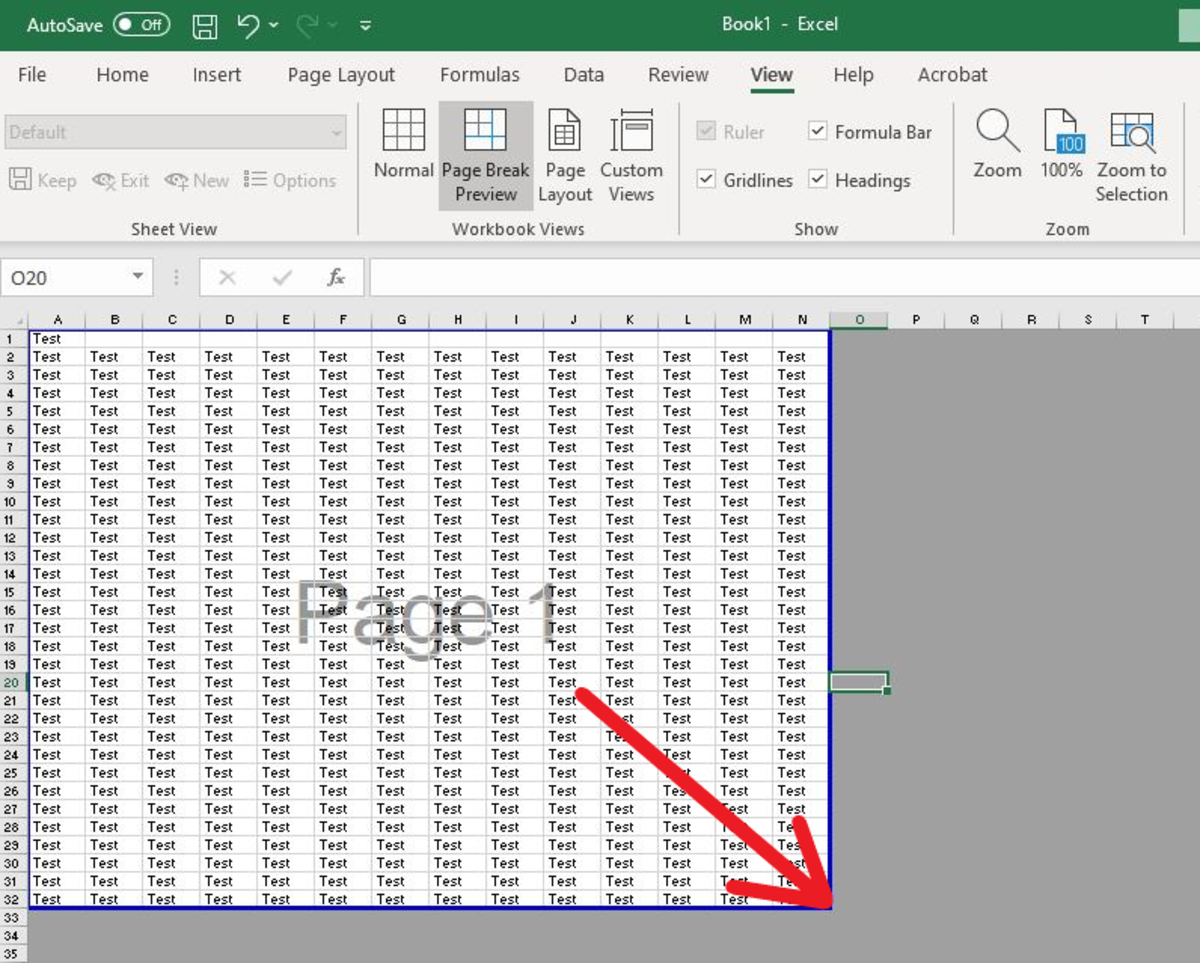Select the Review tab
This screenshot has width=1200, height=963.
[x=679, y=75]
